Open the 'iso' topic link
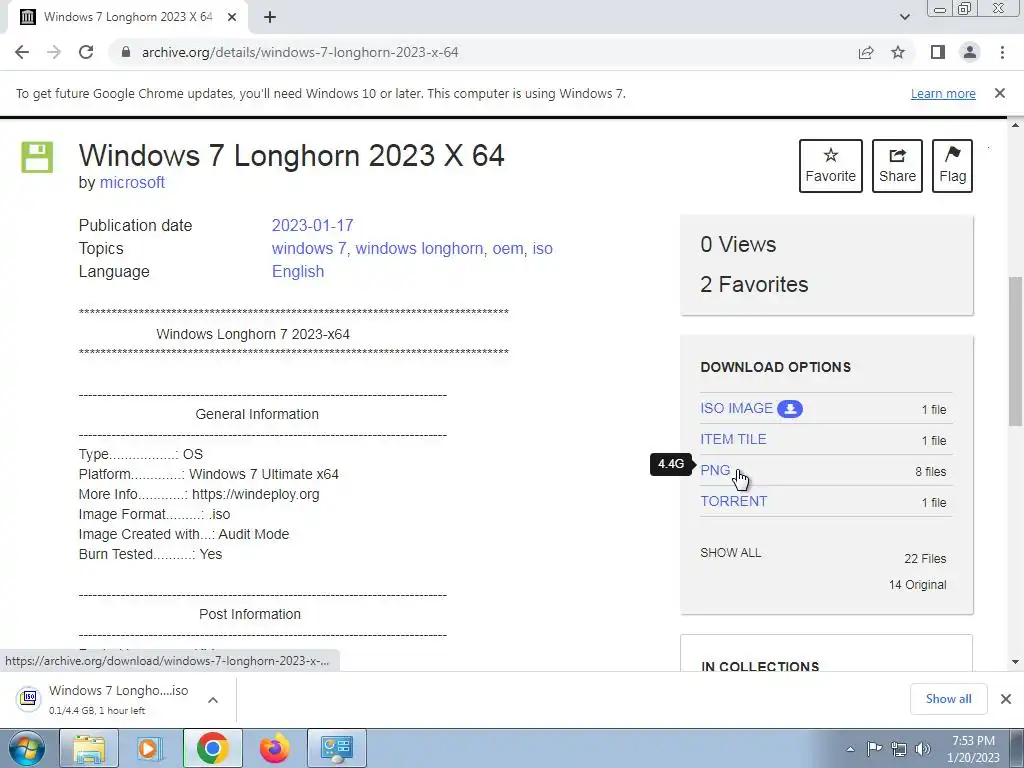 tap(543, 249)
